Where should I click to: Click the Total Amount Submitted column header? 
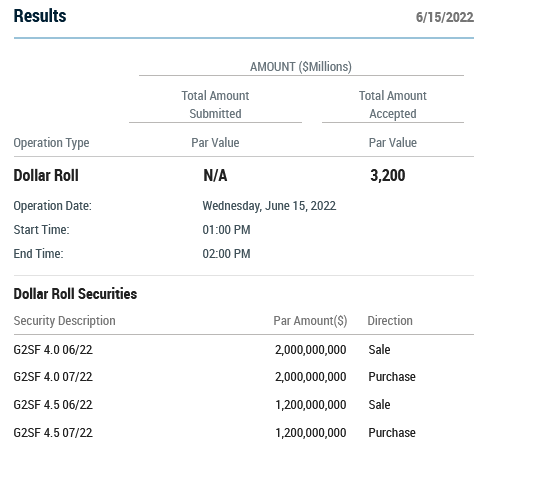pyautogui.click(x=215, y=105)
